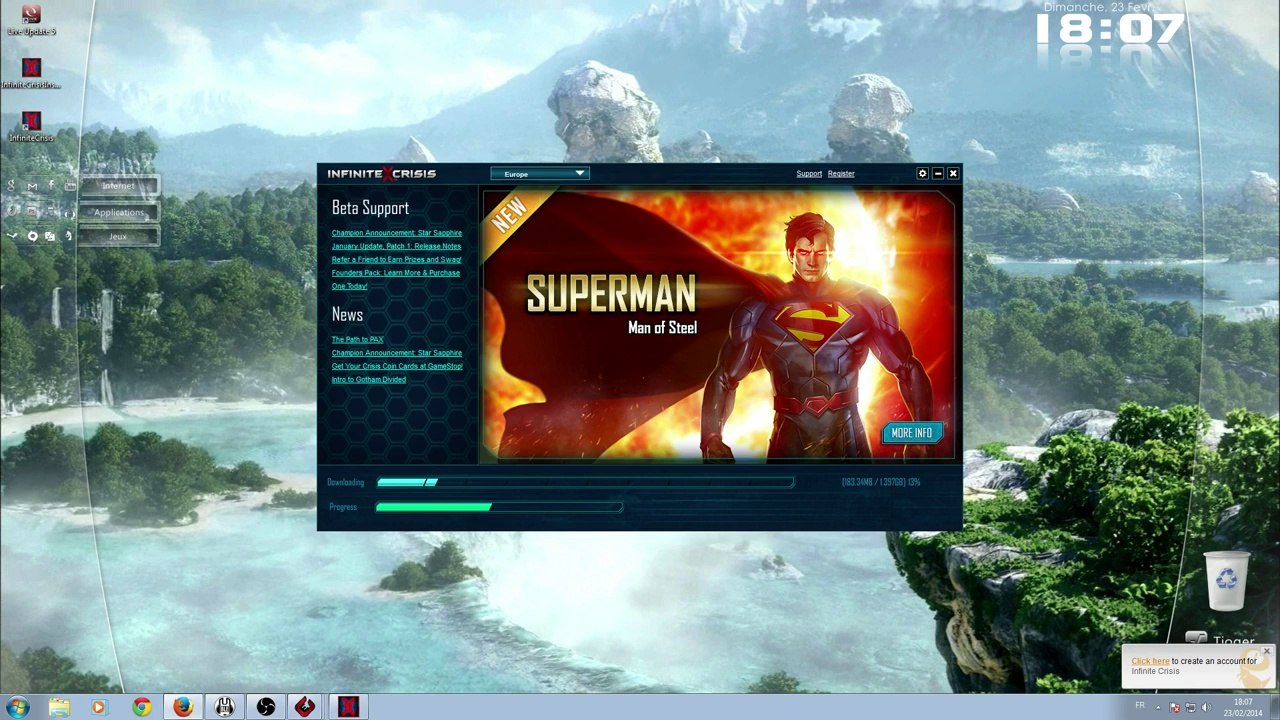Open Champion Announcement link under Beta Support
The image size is (1280, 720).
[397, 233]
